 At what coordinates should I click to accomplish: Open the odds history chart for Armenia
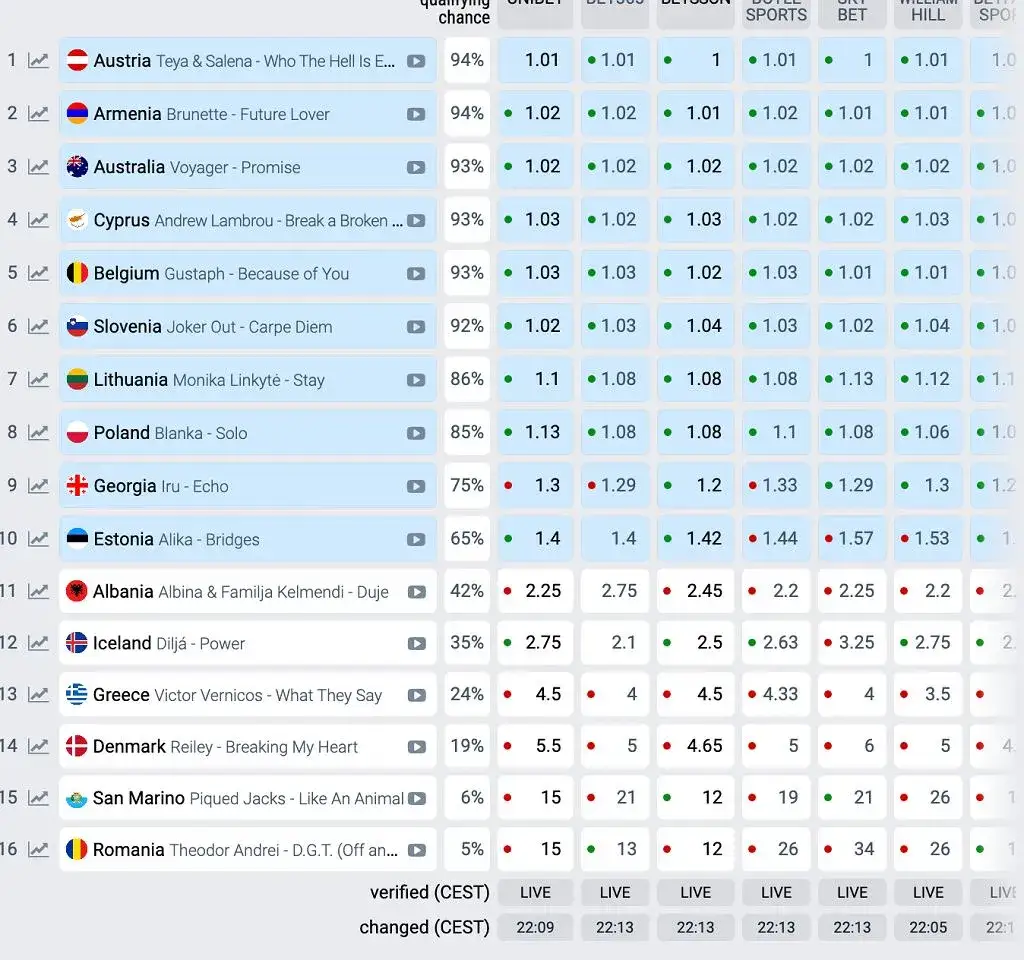tap(39, 114)
